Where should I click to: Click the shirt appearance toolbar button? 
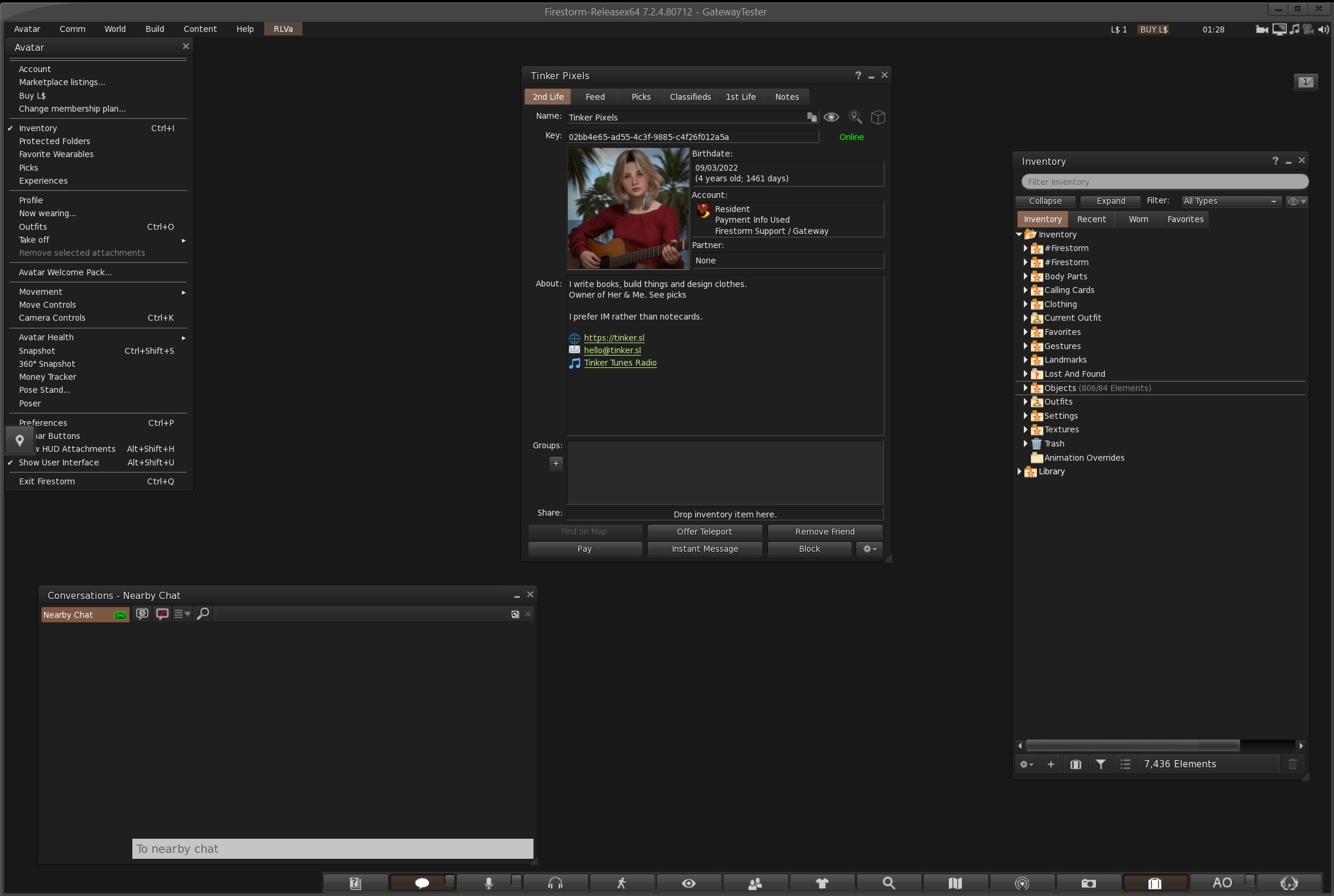[822, 883]
